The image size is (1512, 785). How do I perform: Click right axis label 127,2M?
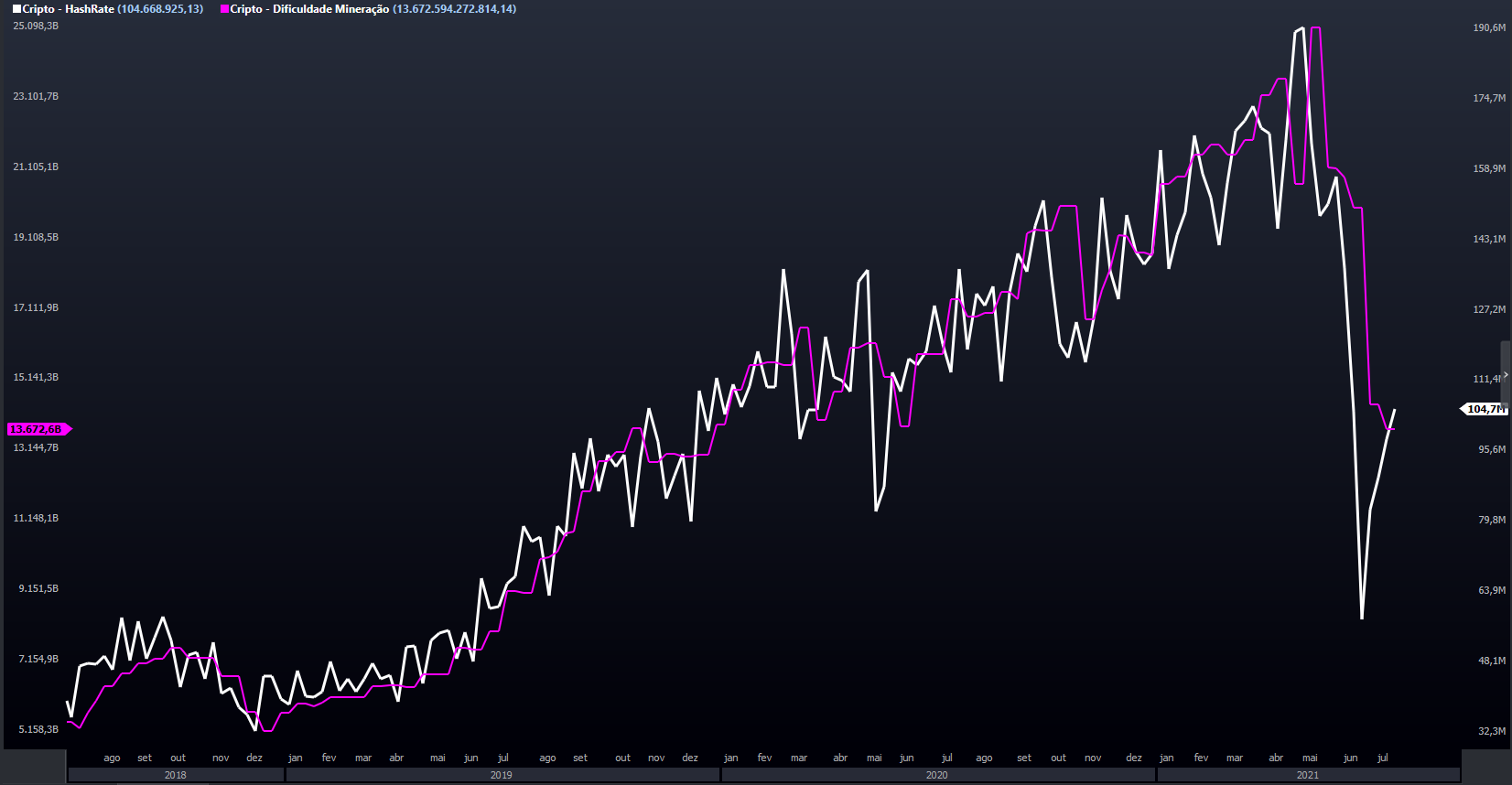pyautogui.click(x=1489, y=309)
